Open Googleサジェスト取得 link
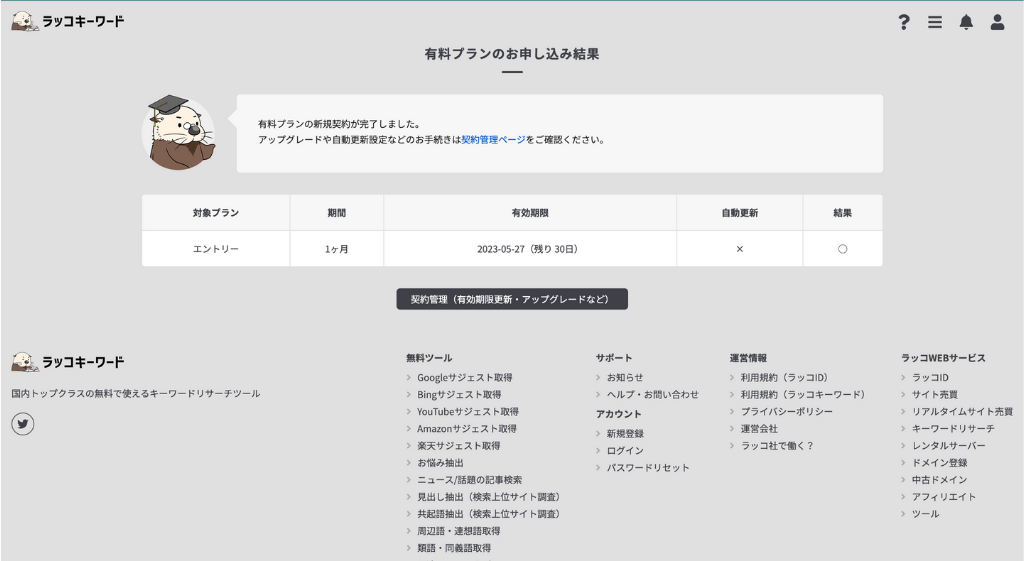1024x561 pixels. click(x=464, y=377)
